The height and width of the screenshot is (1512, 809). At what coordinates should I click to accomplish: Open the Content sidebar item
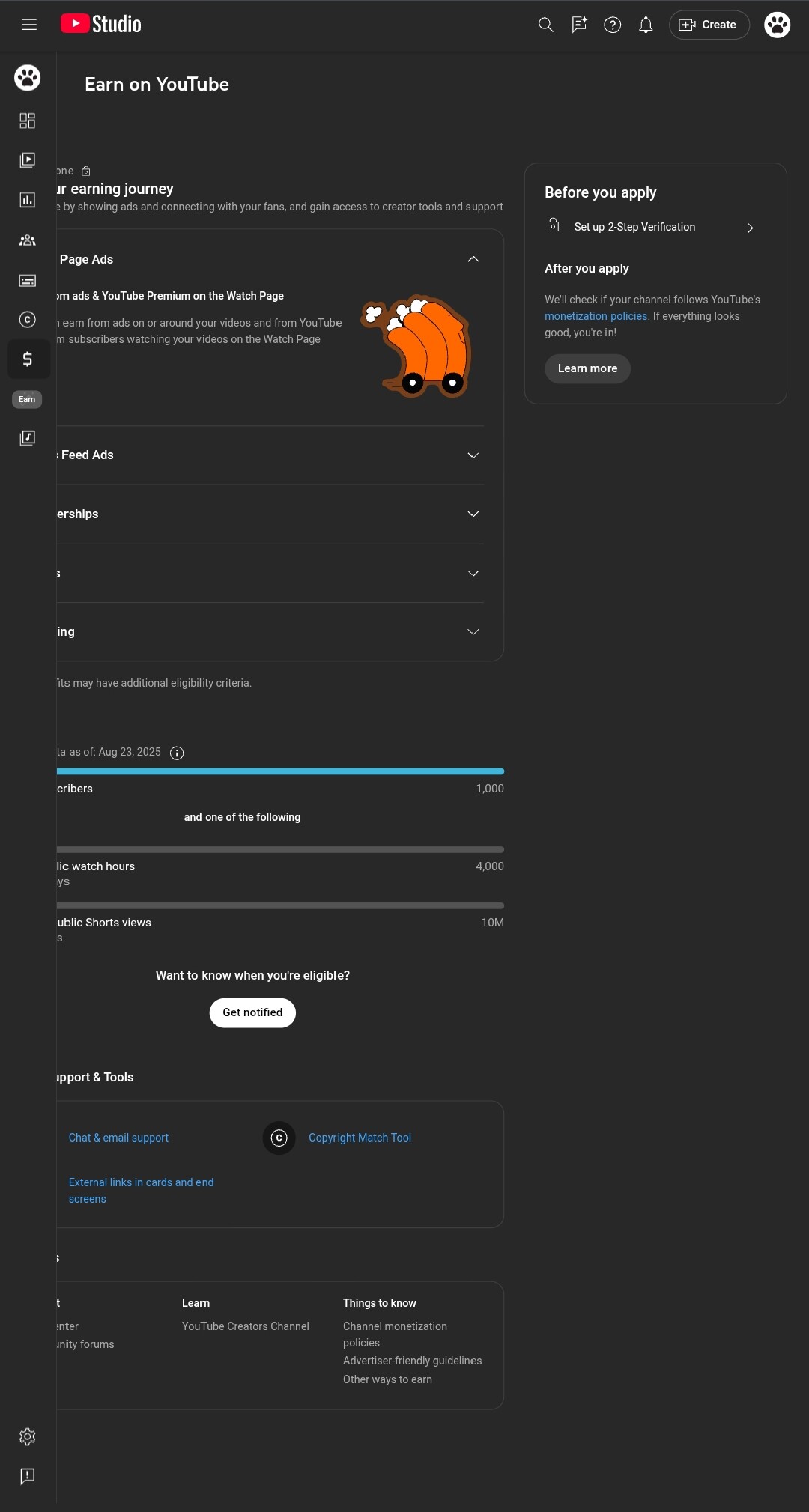(x=28, y=160)
